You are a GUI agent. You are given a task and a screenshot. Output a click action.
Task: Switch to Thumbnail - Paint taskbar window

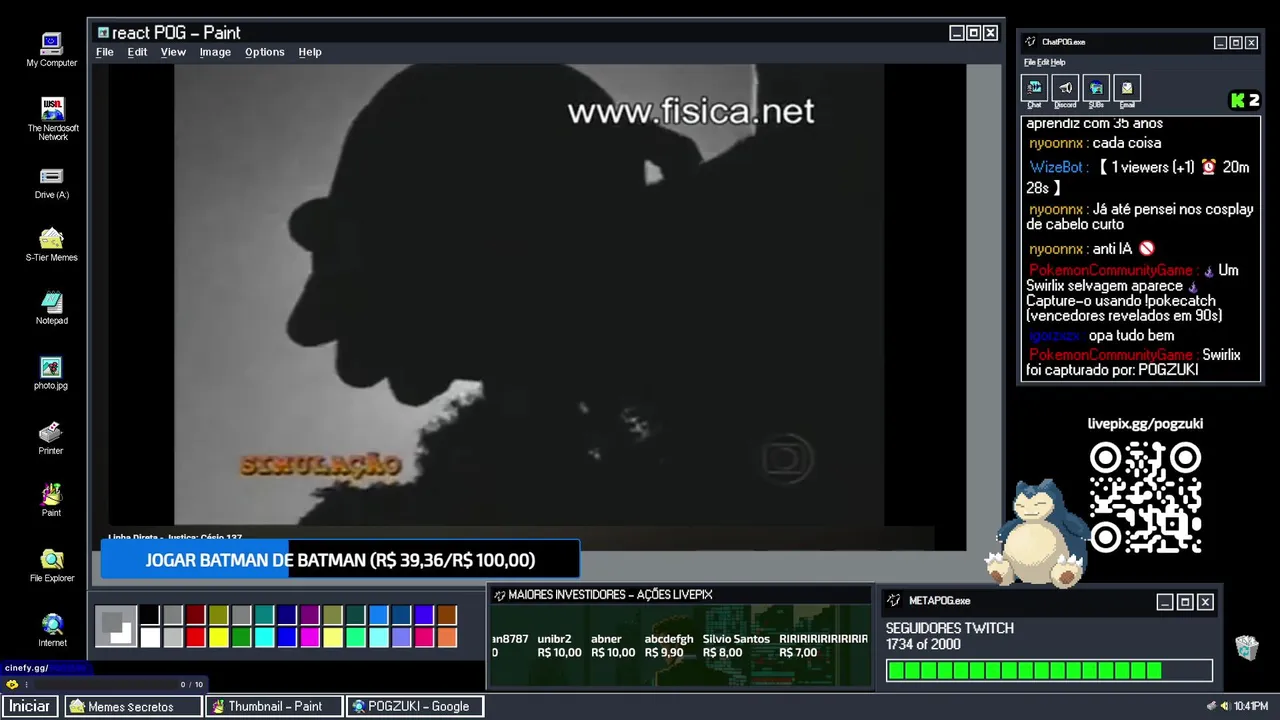point(272,706)
